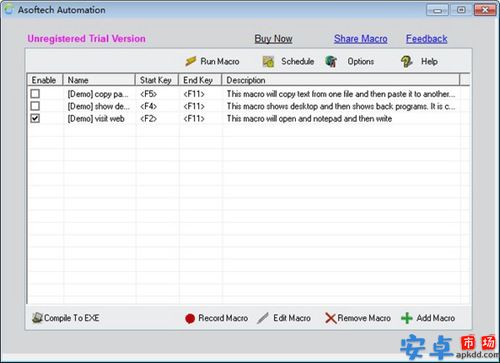
Task: Enable the show desktop demo macro checkbox
Action: [x=35, y=106]
